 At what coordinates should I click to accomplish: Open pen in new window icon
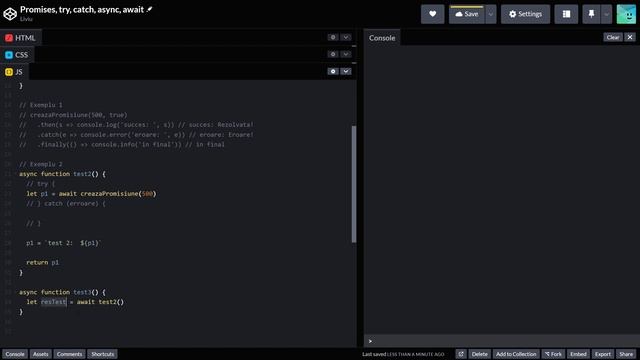(x=461, y=354)
